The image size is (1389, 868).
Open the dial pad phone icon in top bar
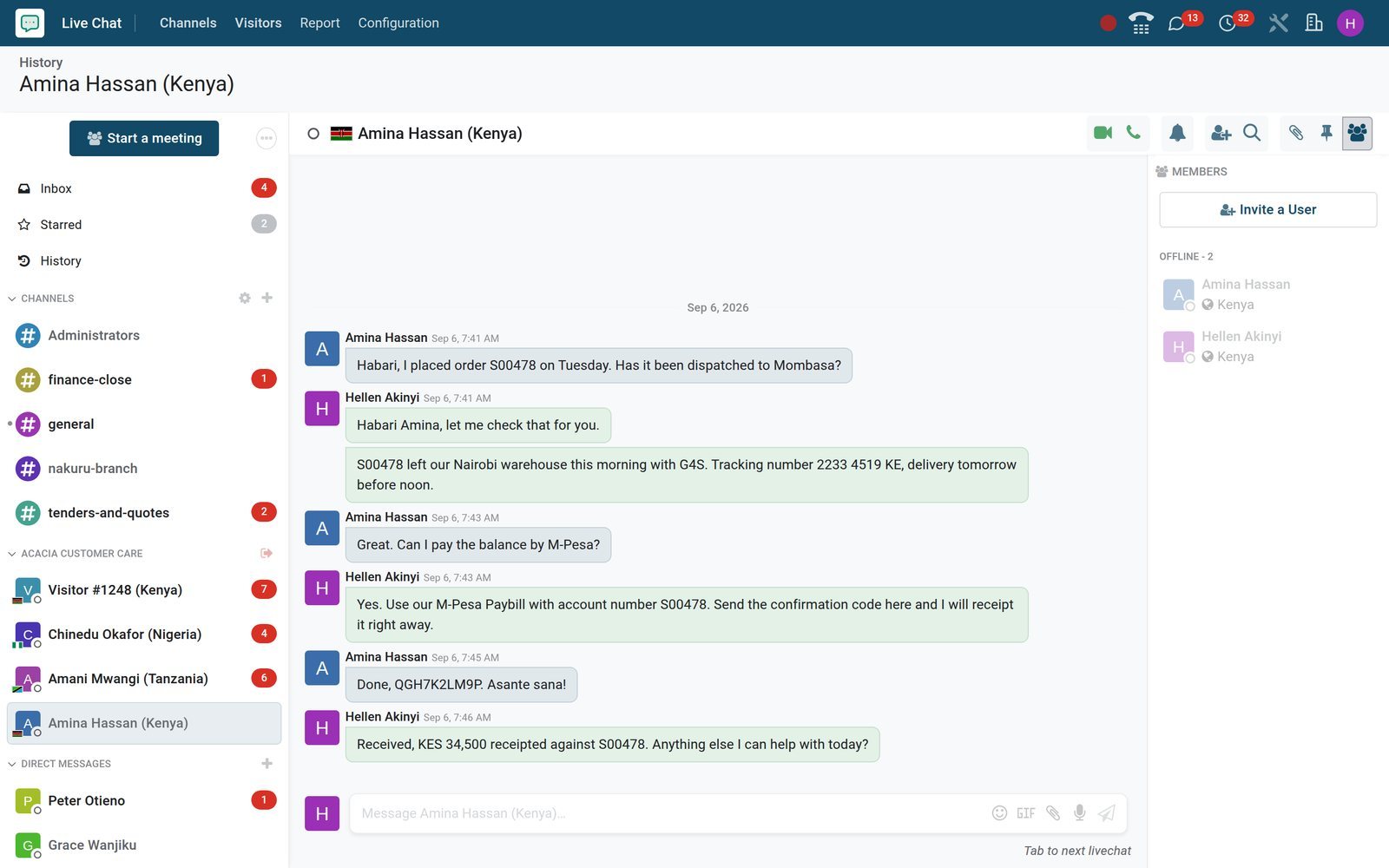1141,23
